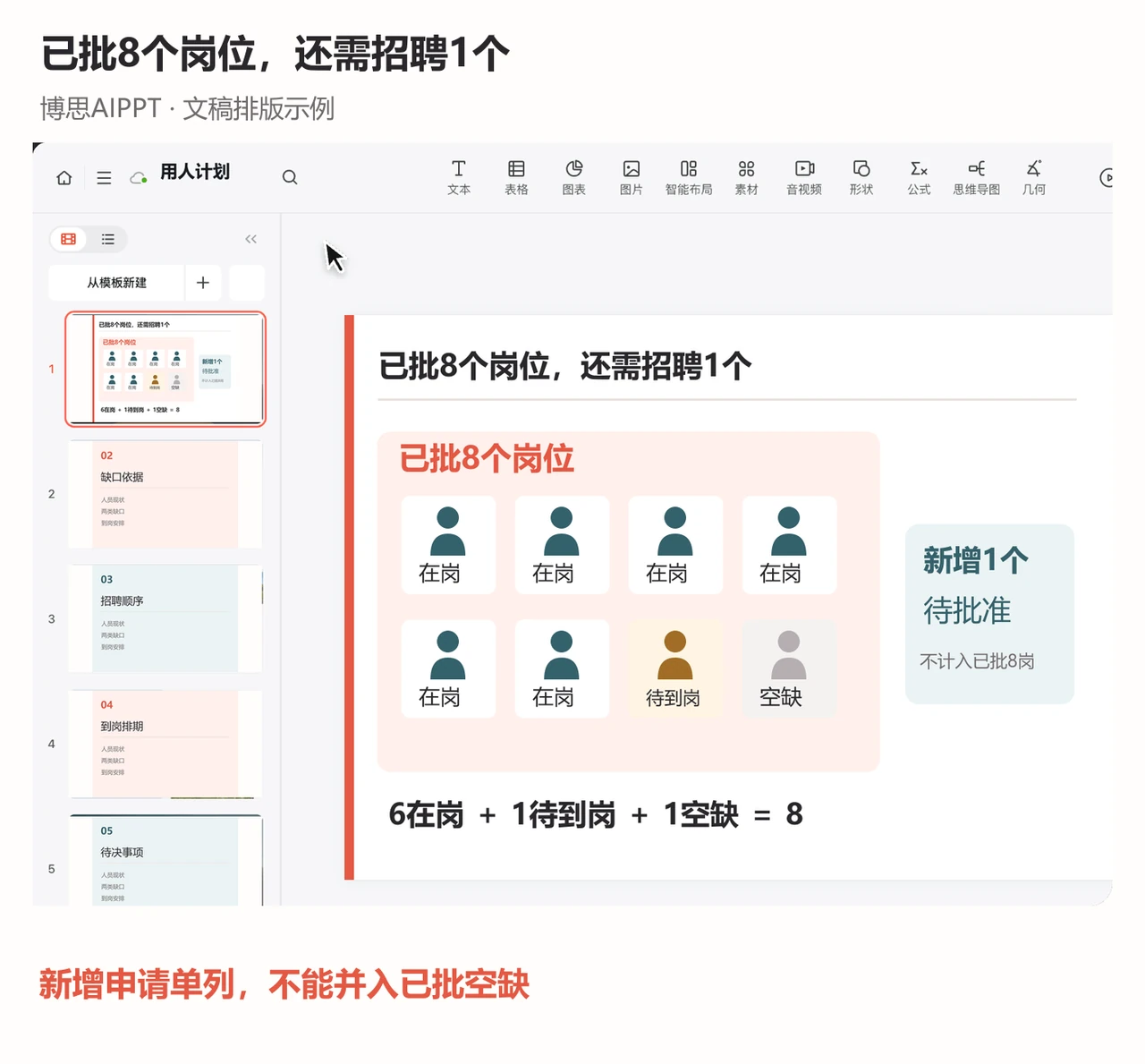
Task: Select the text 1空缺 in the equation
Action: tap(701, 814)
